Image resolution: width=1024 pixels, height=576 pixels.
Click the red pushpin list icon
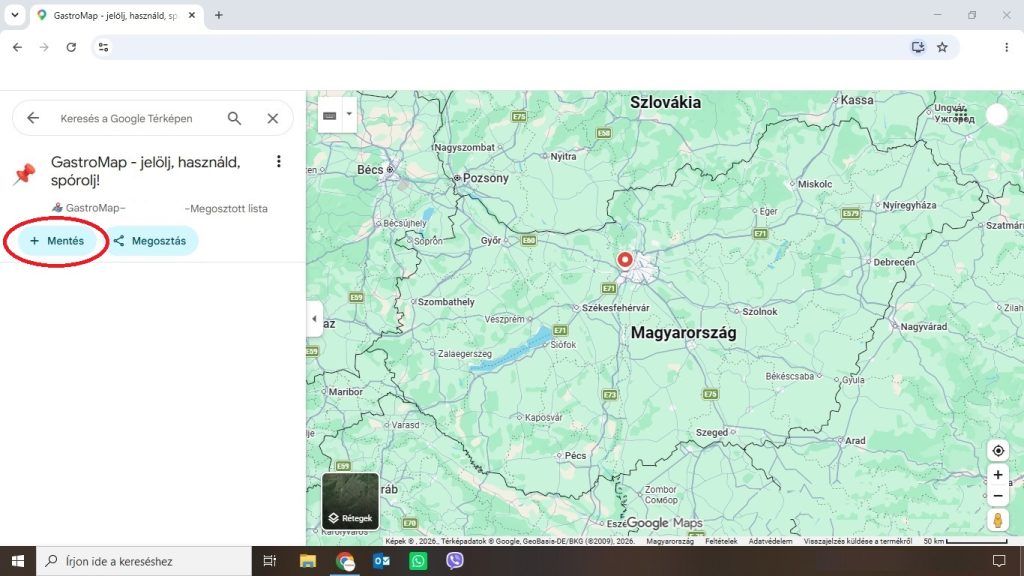[x=25, y=173]
